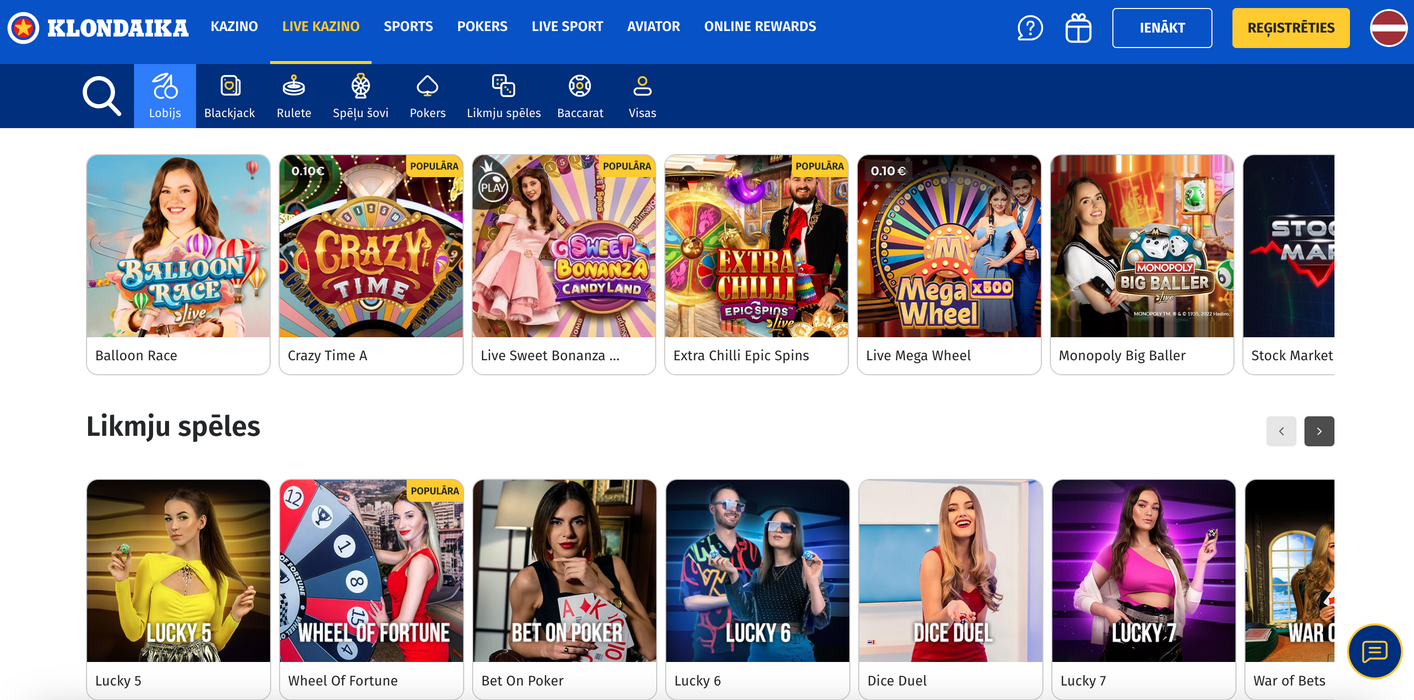Open the Live Mega Wheel thumbnail

(x=949, y=246)
